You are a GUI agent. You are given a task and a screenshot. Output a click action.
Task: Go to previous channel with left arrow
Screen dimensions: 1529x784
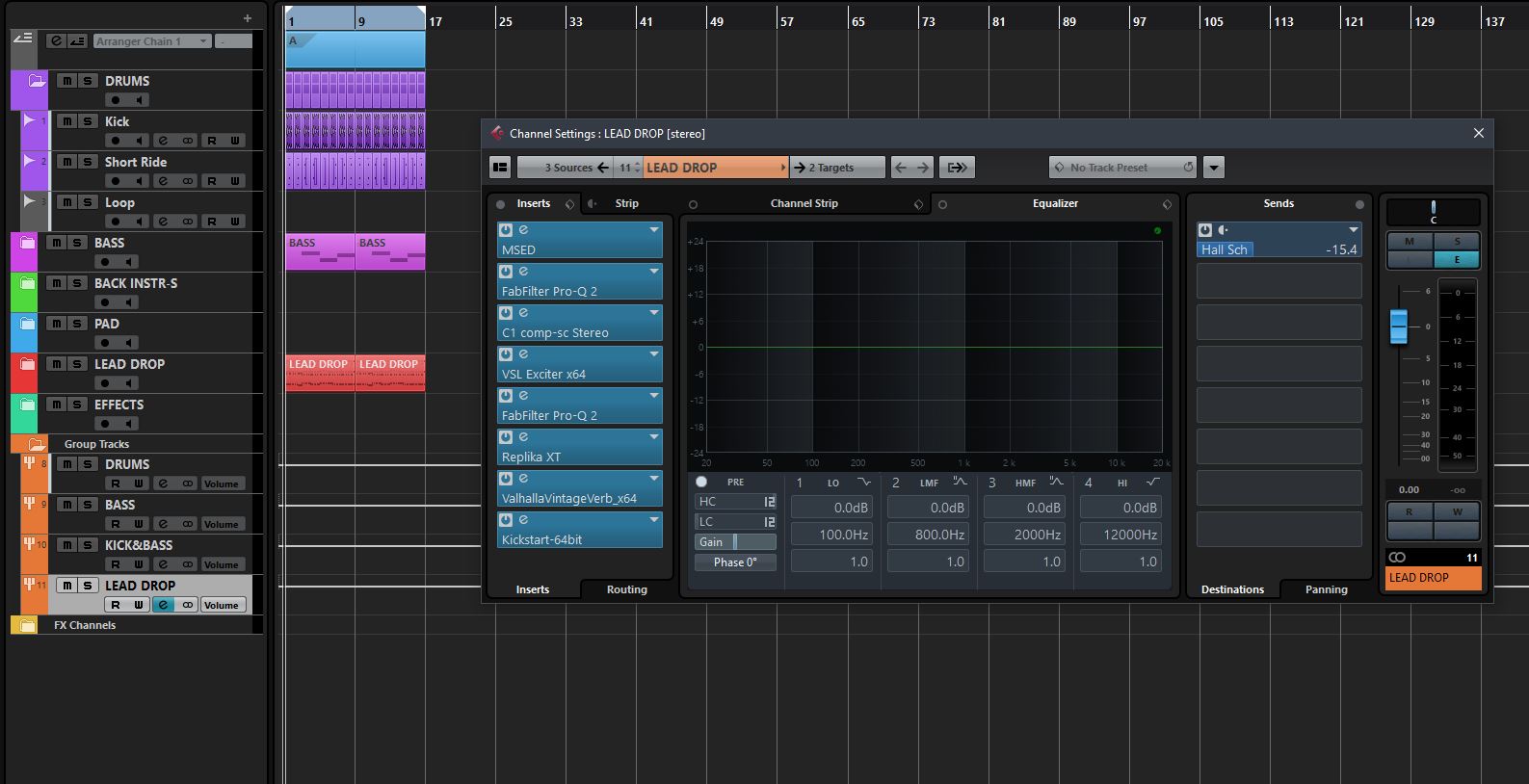point(901,168)
